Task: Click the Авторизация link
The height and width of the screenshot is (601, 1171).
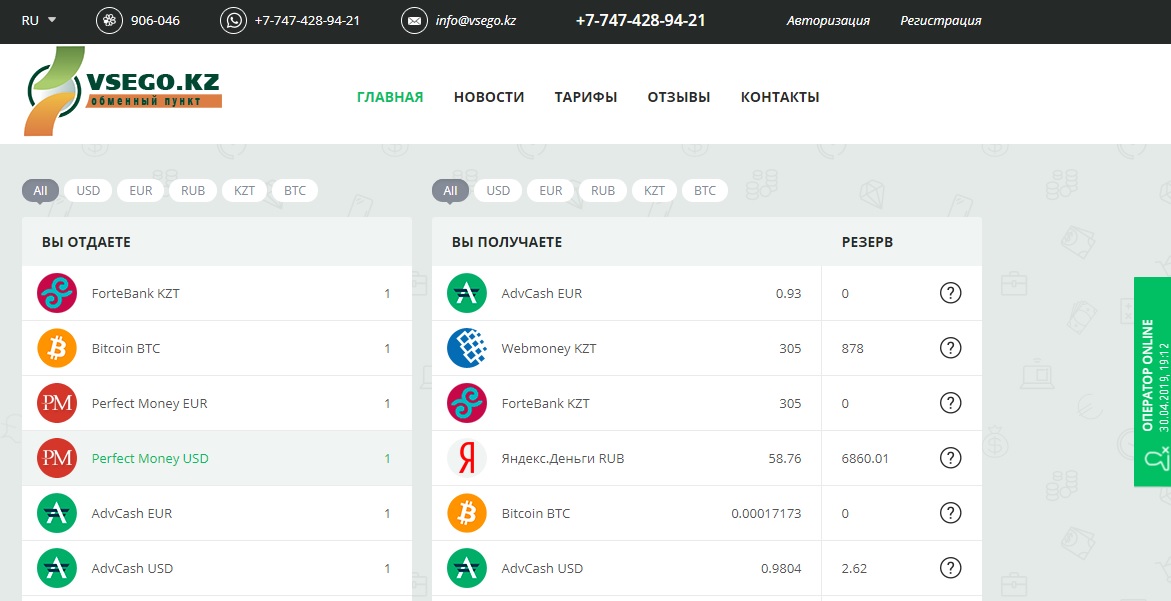Action: [828, 20]
